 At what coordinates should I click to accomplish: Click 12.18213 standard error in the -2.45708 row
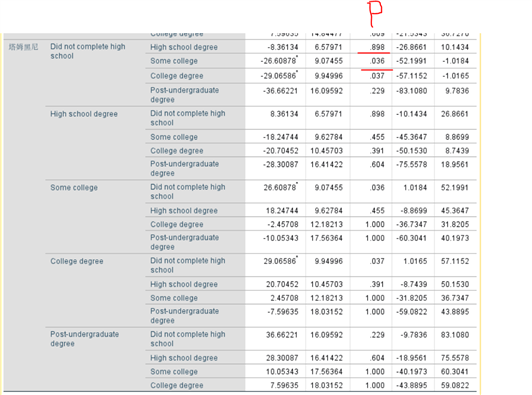(326, 224)
